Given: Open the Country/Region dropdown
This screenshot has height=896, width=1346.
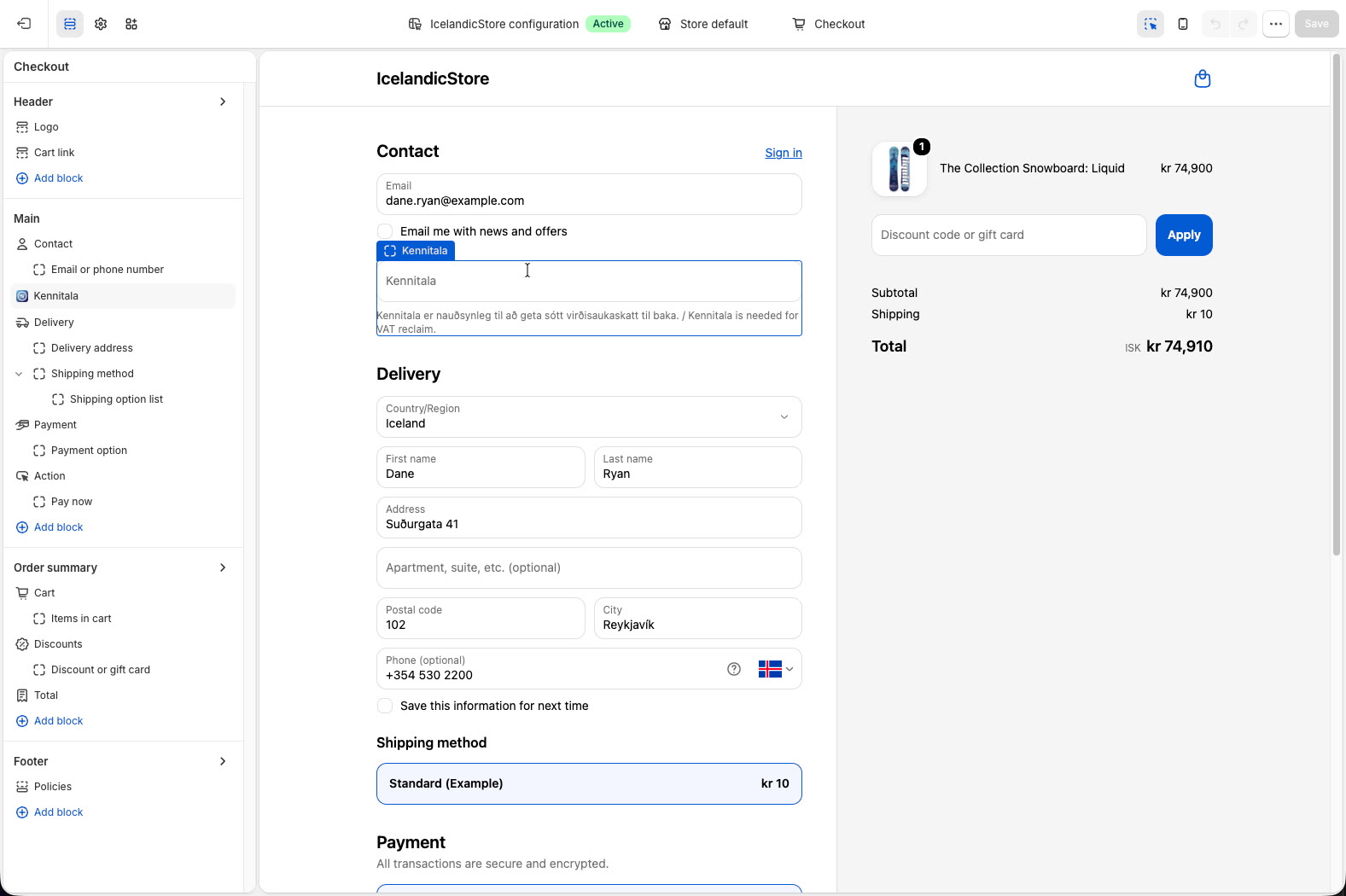Looking at the screenshot, I should 589,417.
